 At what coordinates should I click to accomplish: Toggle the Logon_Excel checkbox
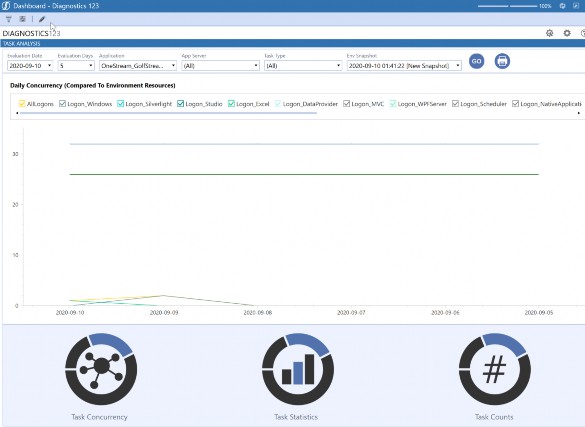[231, 104]
